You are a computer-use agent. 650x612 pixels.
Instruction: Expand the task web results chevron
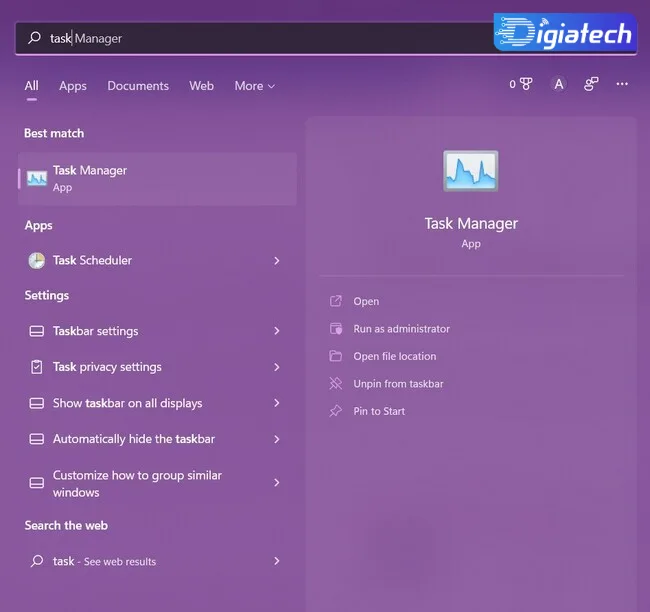(276, 561)
